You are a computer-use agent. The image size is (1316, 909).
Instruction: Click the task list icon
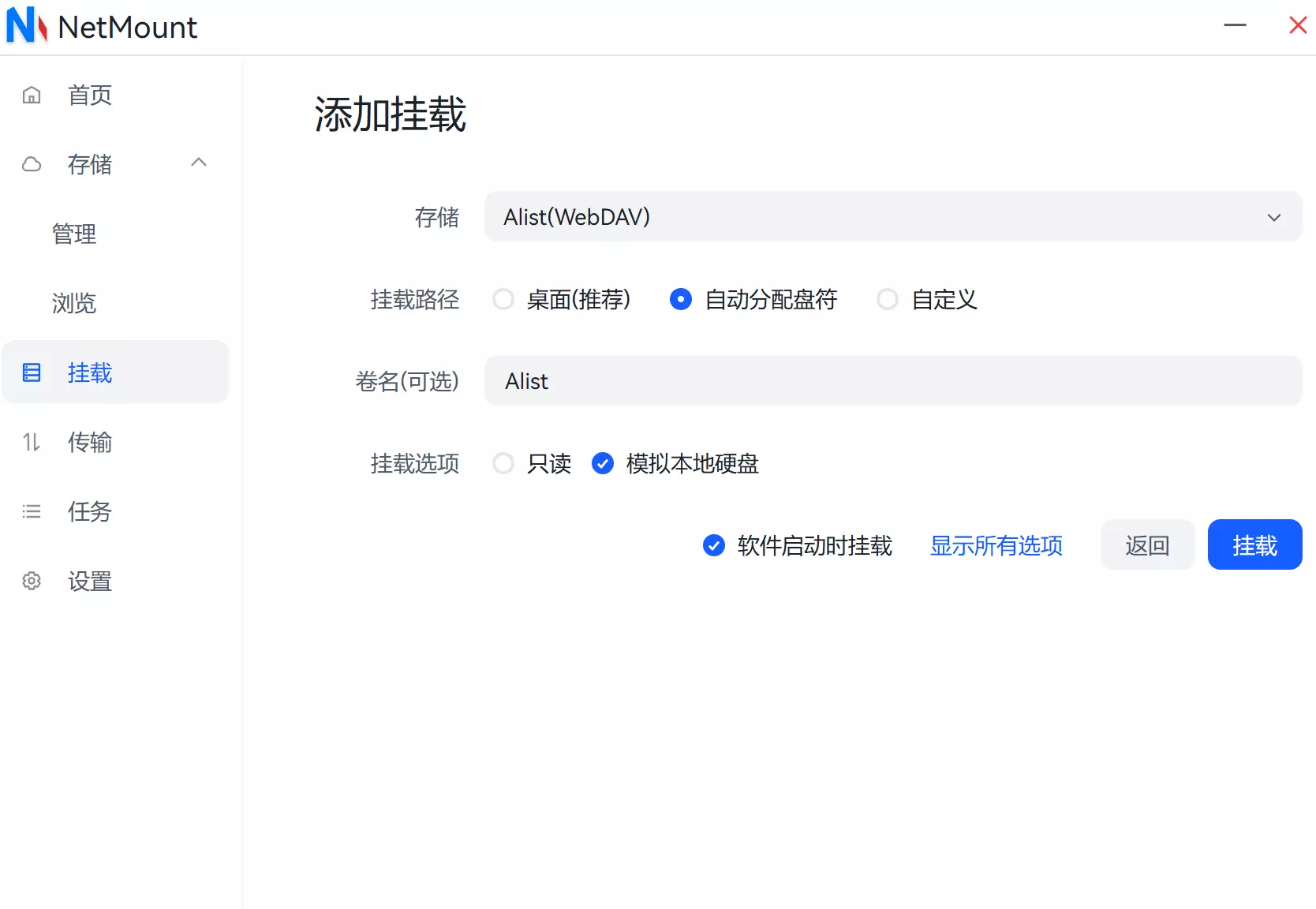click(32, 511)
